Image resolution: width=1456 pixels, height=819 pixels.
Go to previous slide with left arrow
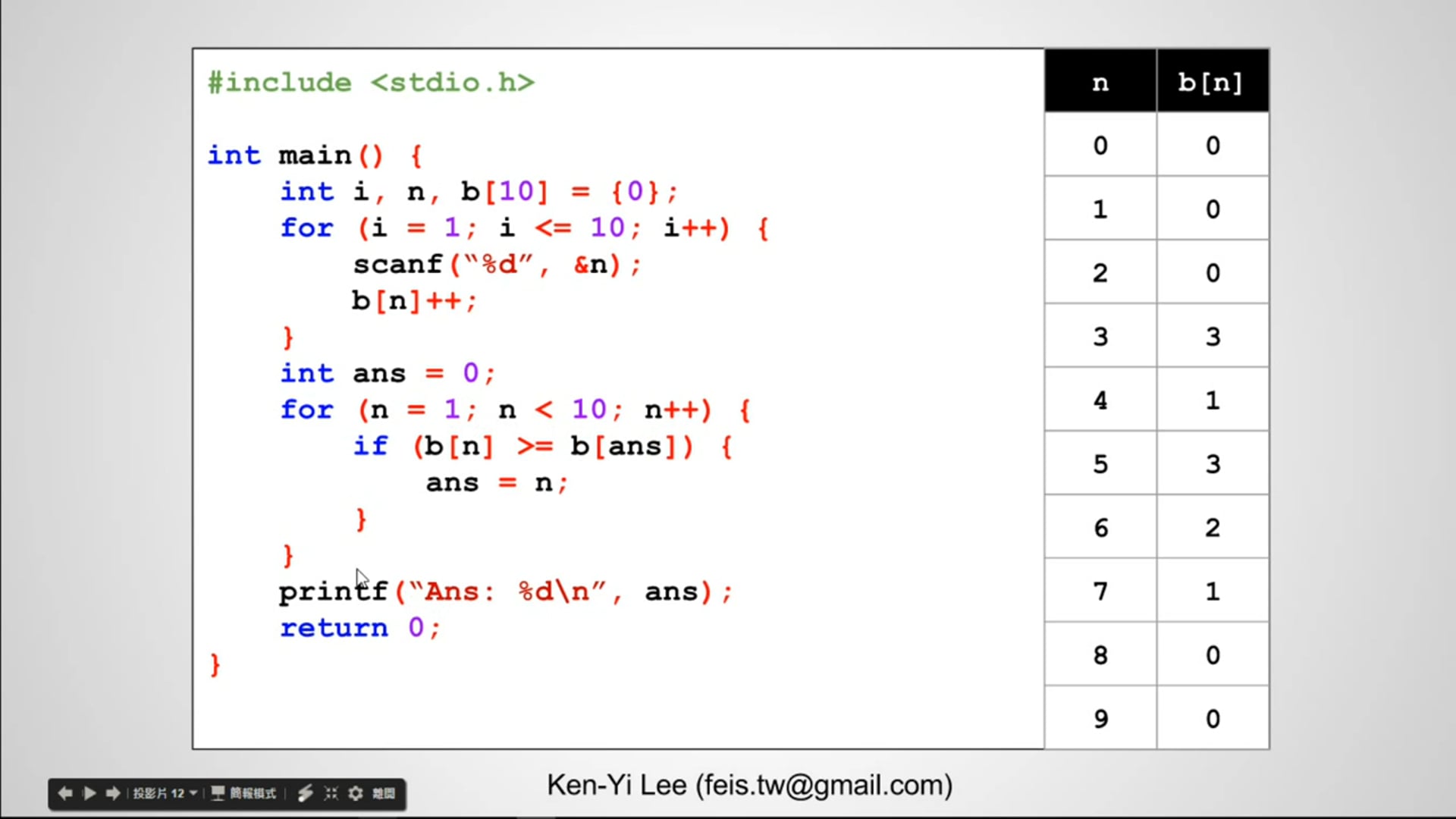click(x=65, y=793)
